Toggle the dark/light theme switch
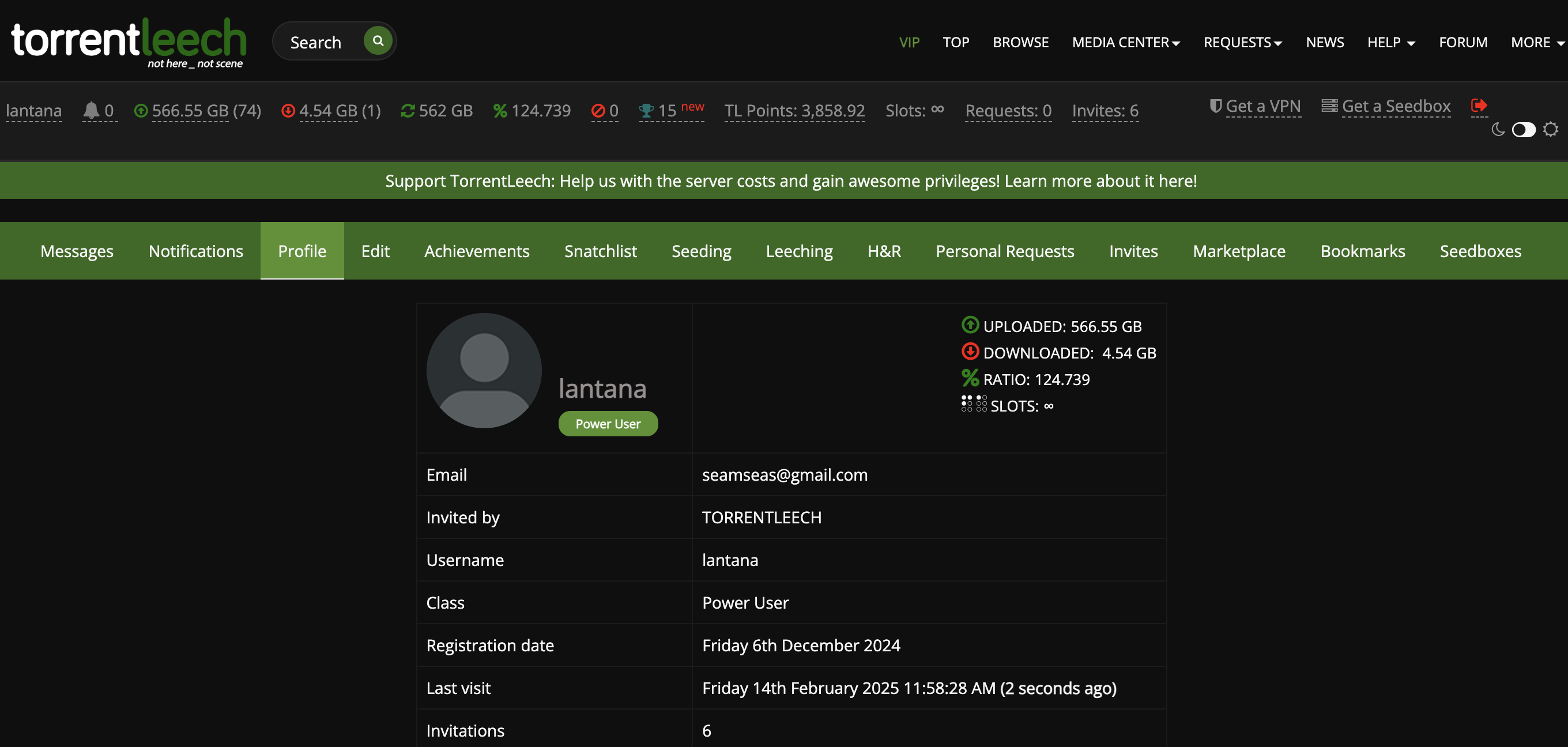This screenshot has height=747, width=1568. [x=1524, y=130]
